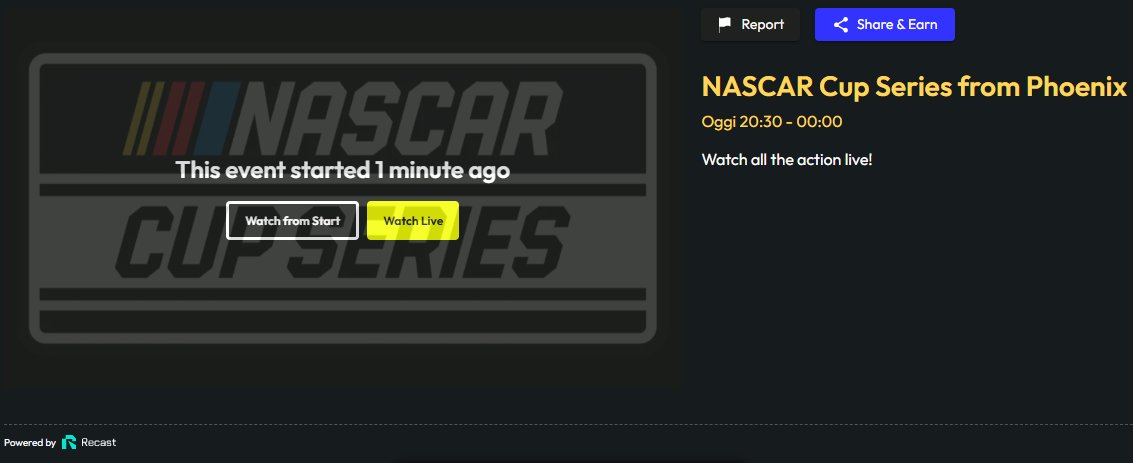Screen dimensions: 1133x463
Task: Click the NASCAR Cup Series from Phoenix title
Action: 914,87
